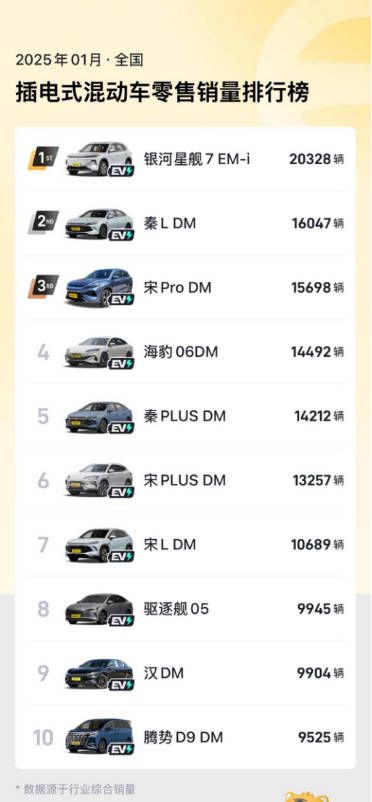Select the 秦PLUS DM model name
The image size is (372, 802).
184,416
